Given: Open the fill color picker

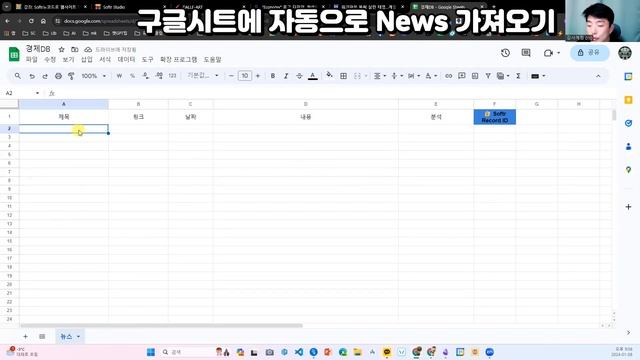Looking at the screenshot, I should click(x=329, y=75).
